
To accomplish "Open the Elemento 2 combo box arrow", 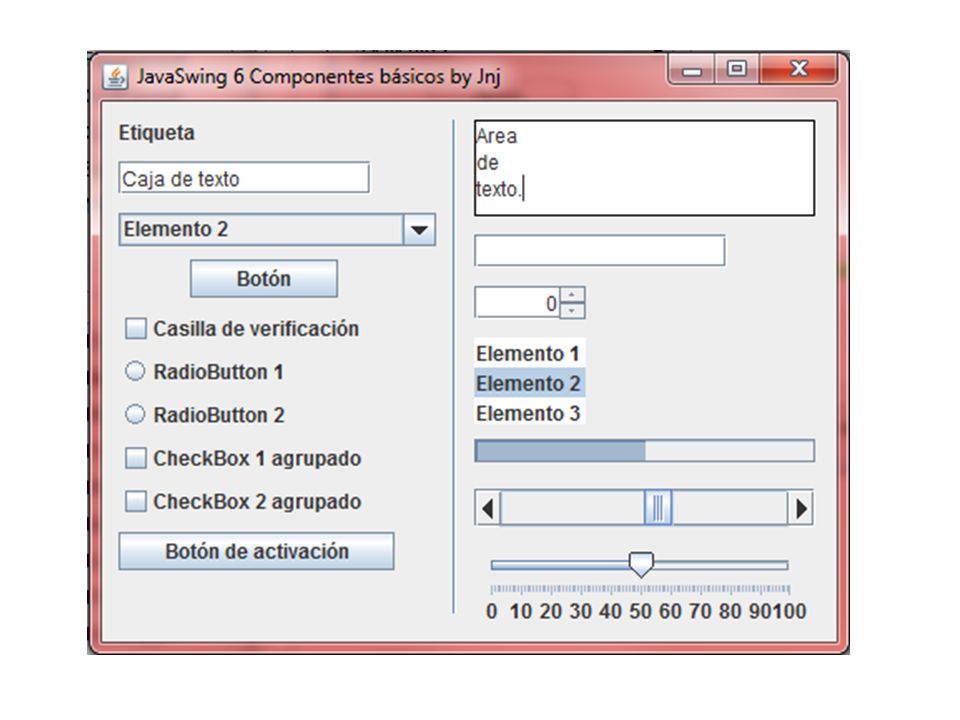I will (x=419, y=230).
